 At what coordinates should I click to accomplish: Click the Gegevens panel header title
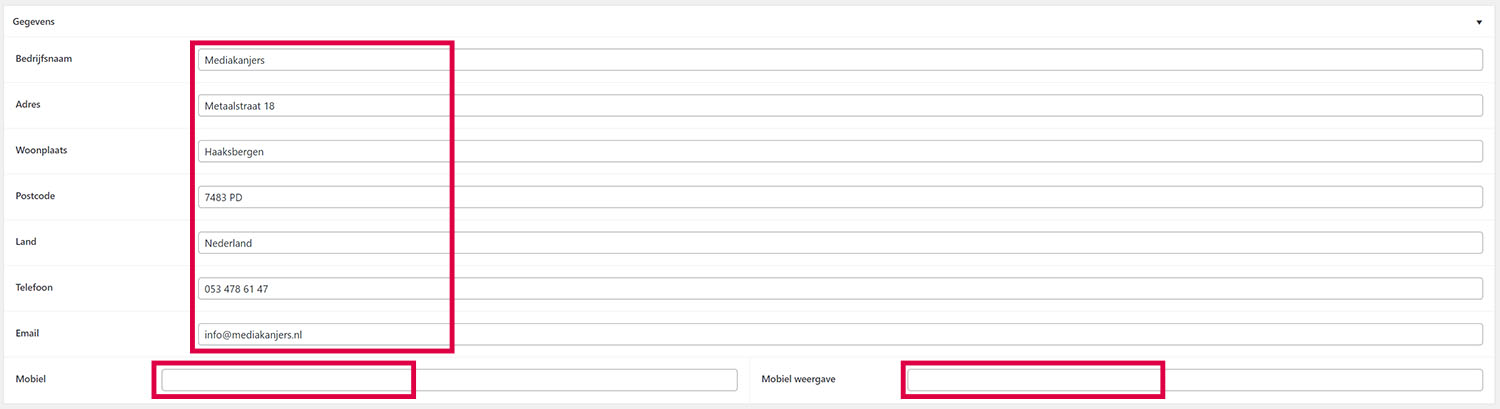[33, 21]
